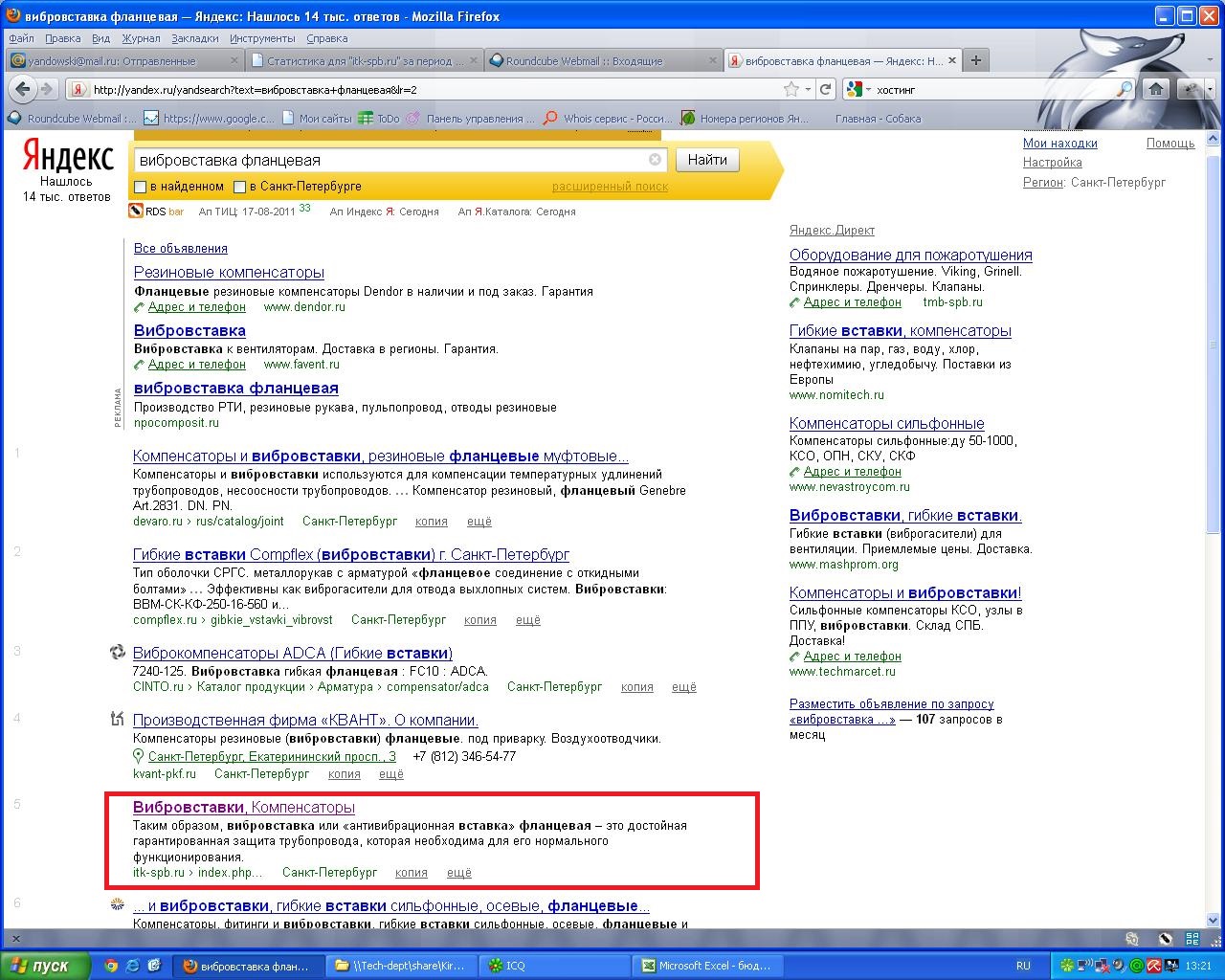This screenshot has width=1225, height=980.
Task: Tick the 'в найденном' checkbox
Action: point(141,187)
